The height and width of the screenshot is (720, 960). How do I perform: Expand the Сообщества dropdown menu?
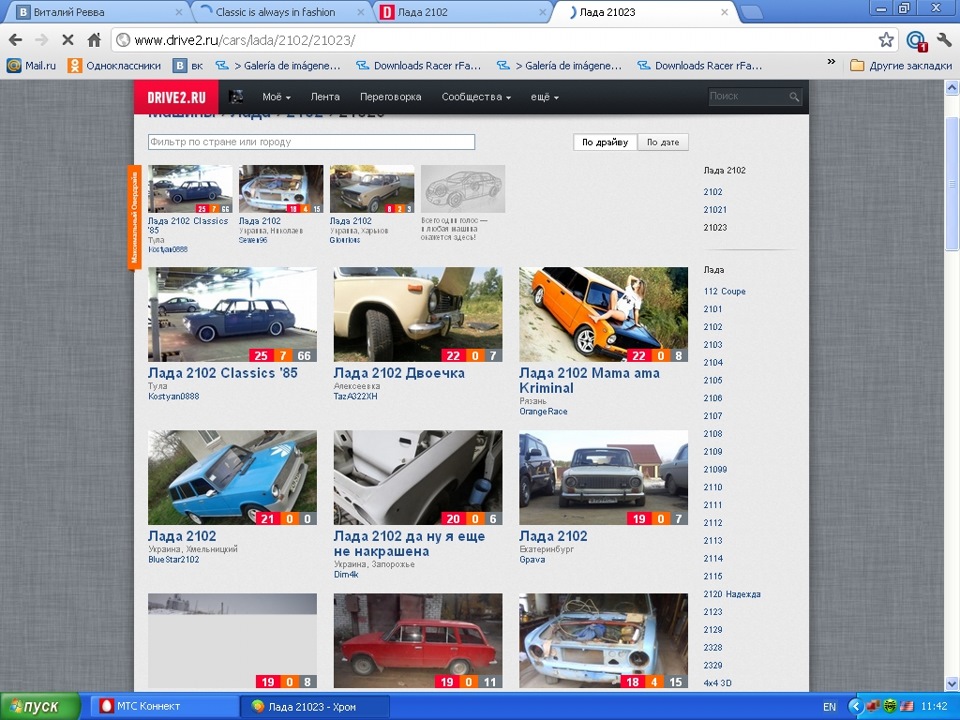point(476,97)
